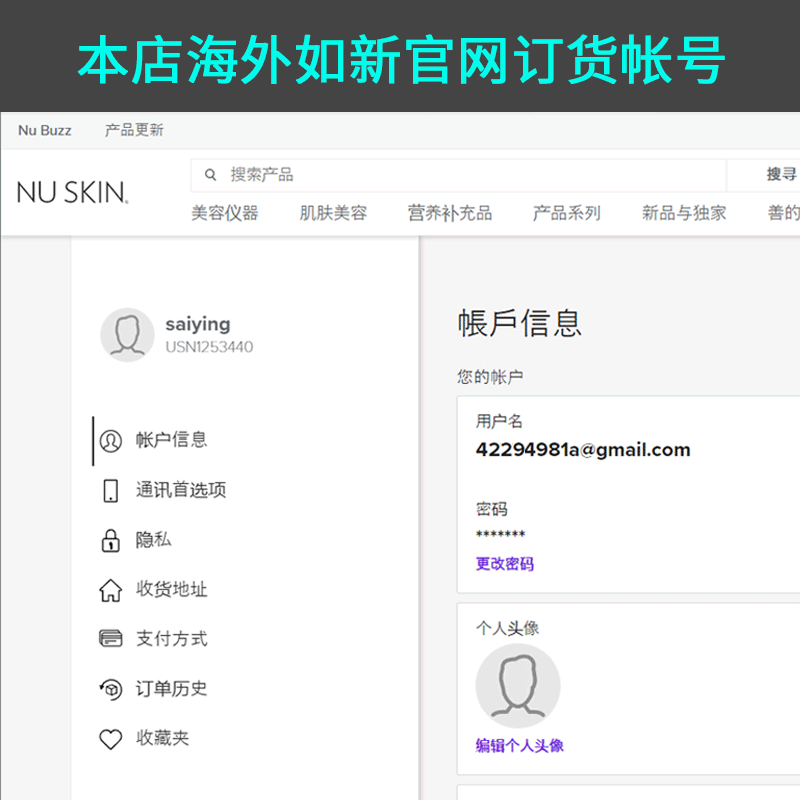The height and width of the screenshot is (800, 800).
Task: Click the search magnifier icon
Action: coord(210,175)
